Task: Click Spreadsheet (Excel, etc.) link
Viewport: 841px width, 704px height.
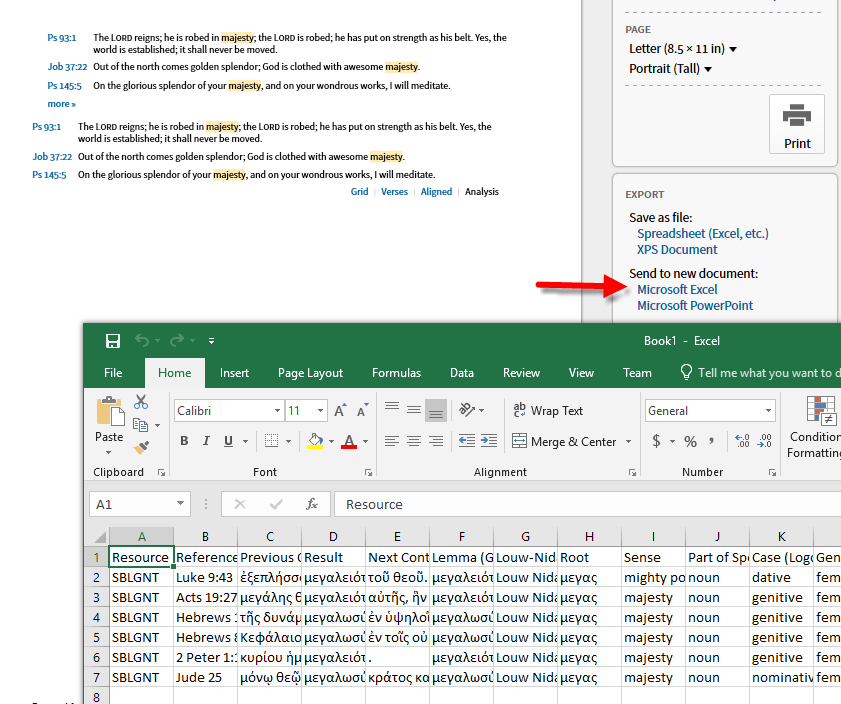Action: (x=703, y=234)
